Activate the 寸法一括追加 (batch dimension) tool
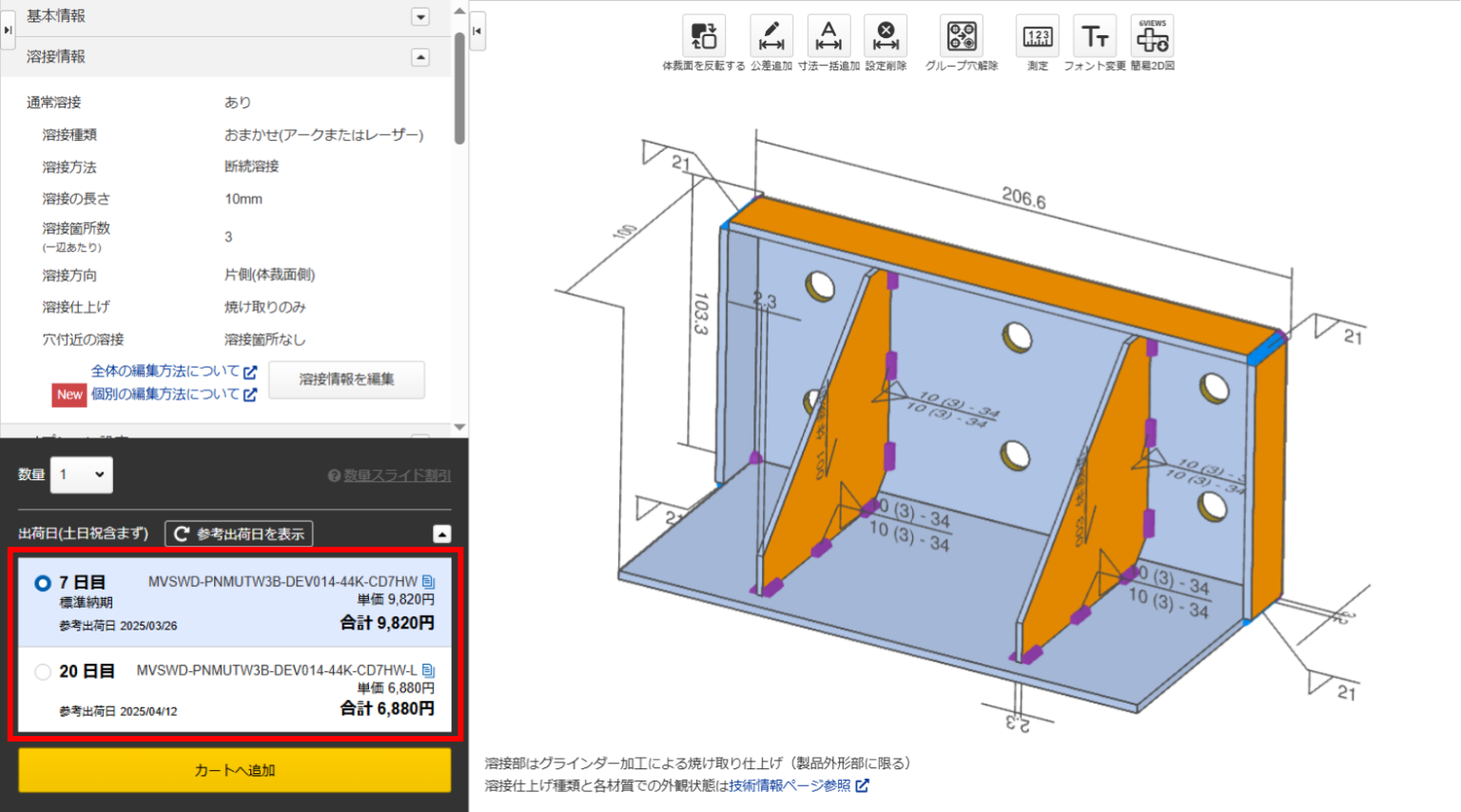1461x812 pixels. (x=828, y=36)
